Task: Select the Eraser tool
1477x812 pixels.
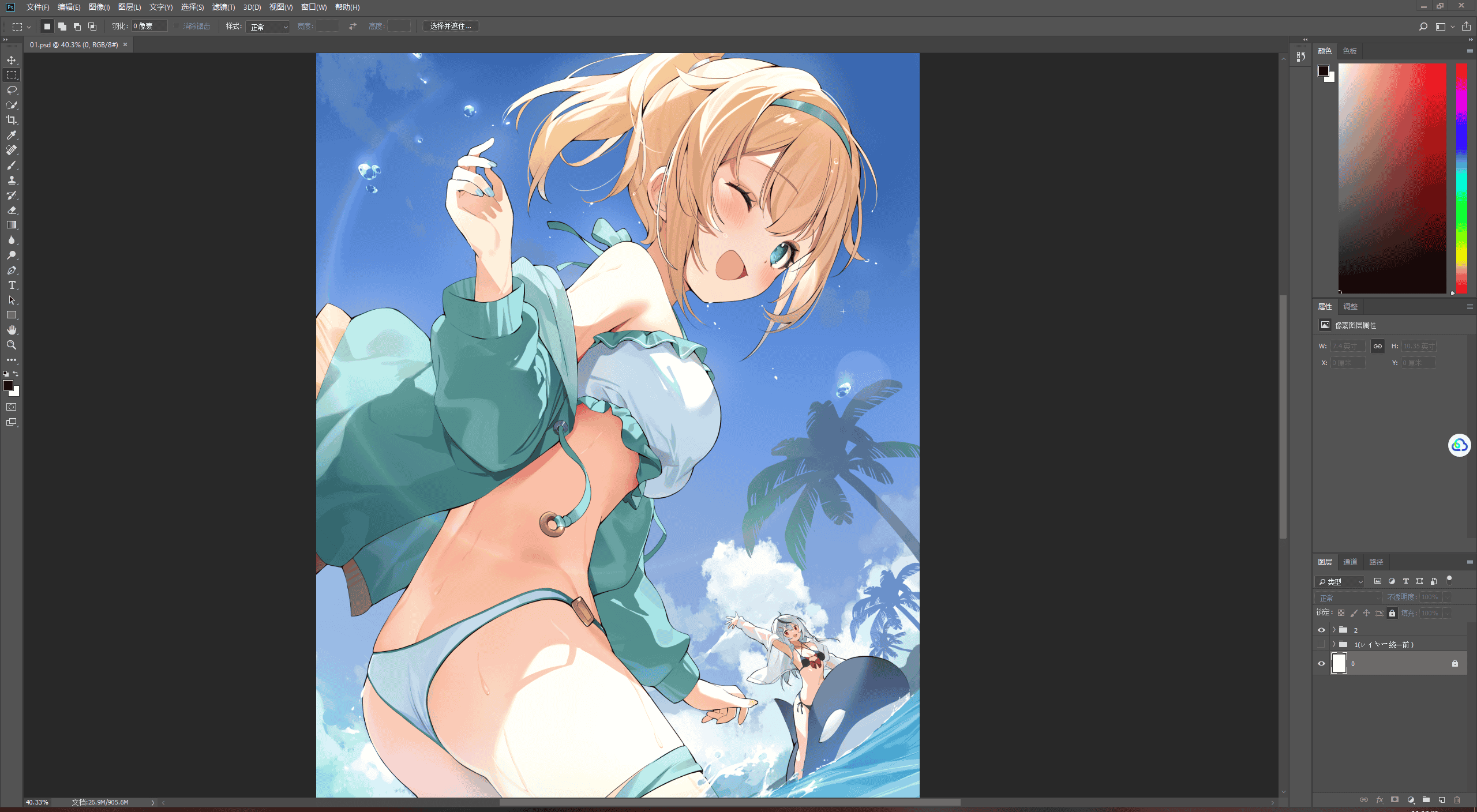Action: 12,210
